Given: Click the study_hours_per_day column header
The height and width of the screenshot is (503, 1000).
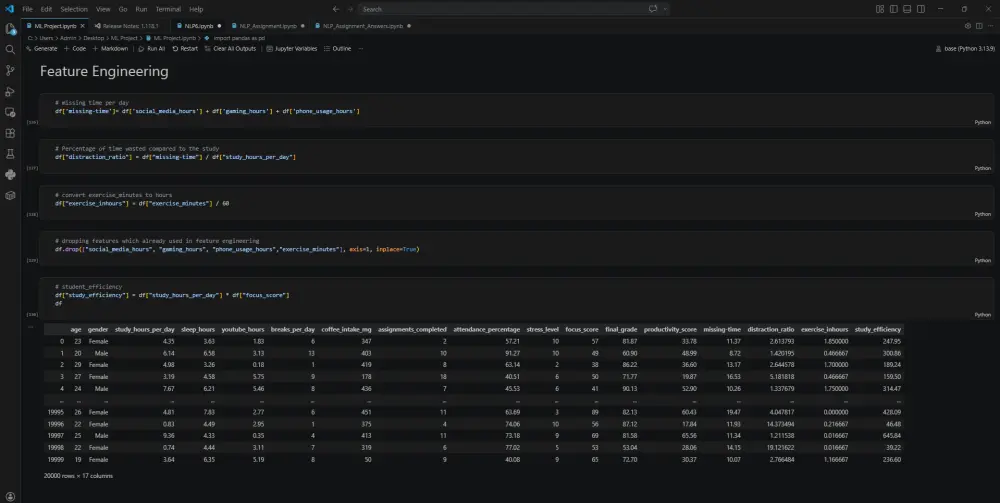Looking at the screenshot, I should point(144,330).
